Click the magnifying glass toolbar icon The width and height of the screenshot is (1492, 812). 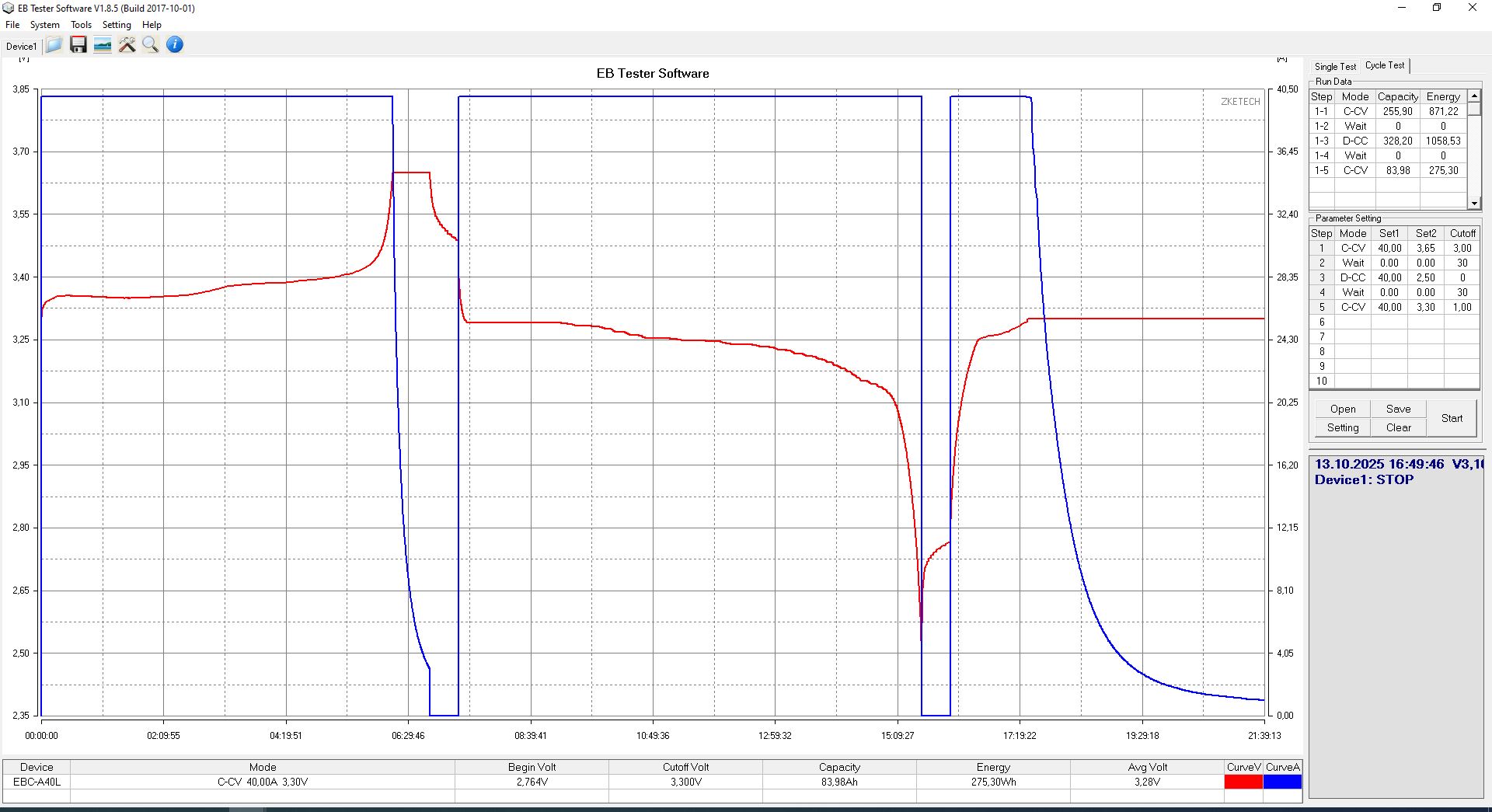tap(151, 45)
